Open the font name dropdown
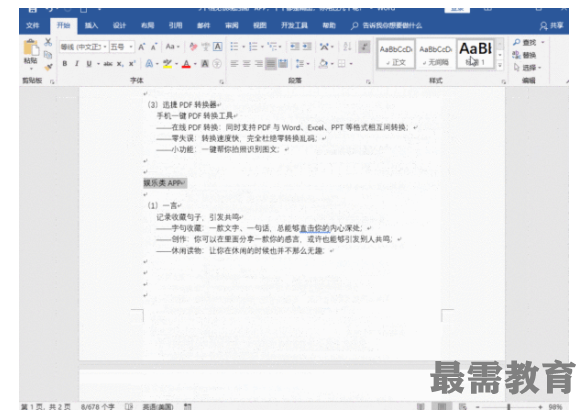This screenshot has height=417, width=582. (x=105, y=47)
